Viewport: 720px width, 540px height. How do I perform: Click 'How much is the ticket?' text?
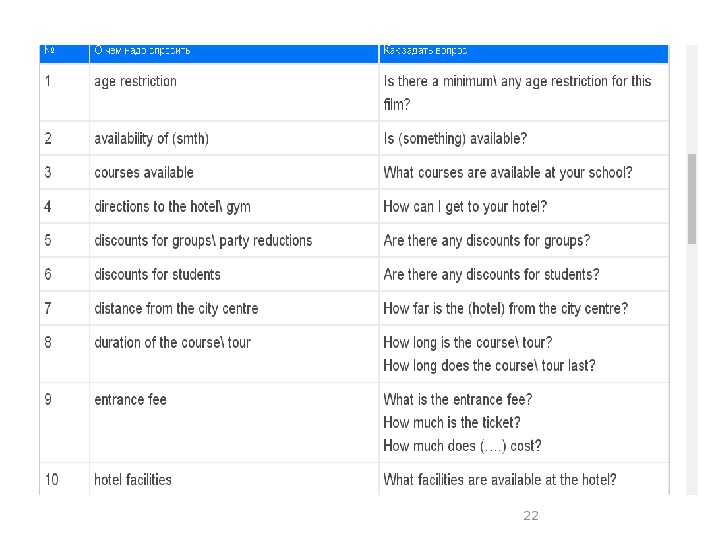[x=452, y=422]
